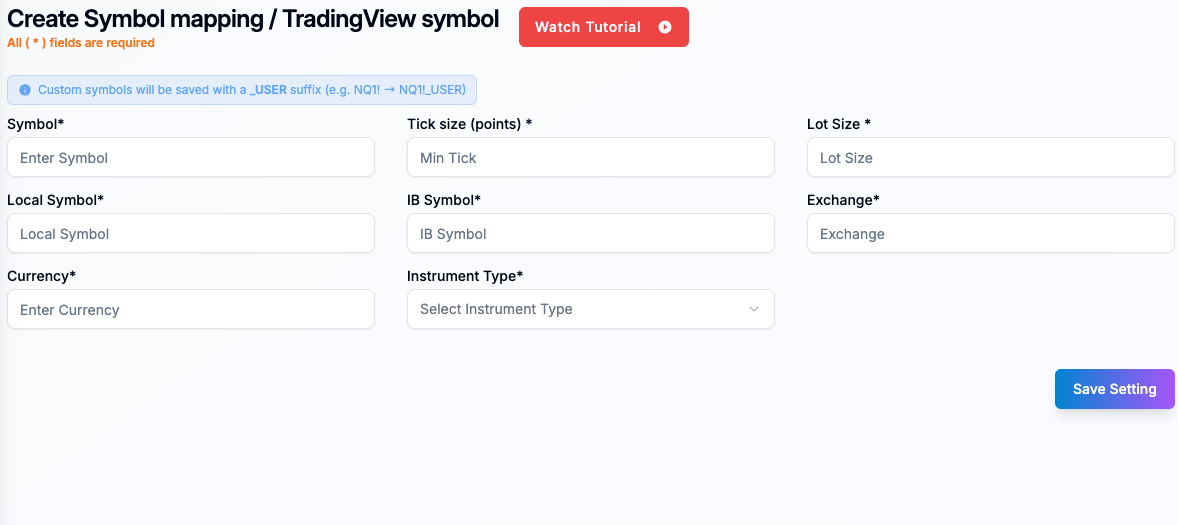Click the Save Setting button

pyautogui.click(x=1114, y=389)
